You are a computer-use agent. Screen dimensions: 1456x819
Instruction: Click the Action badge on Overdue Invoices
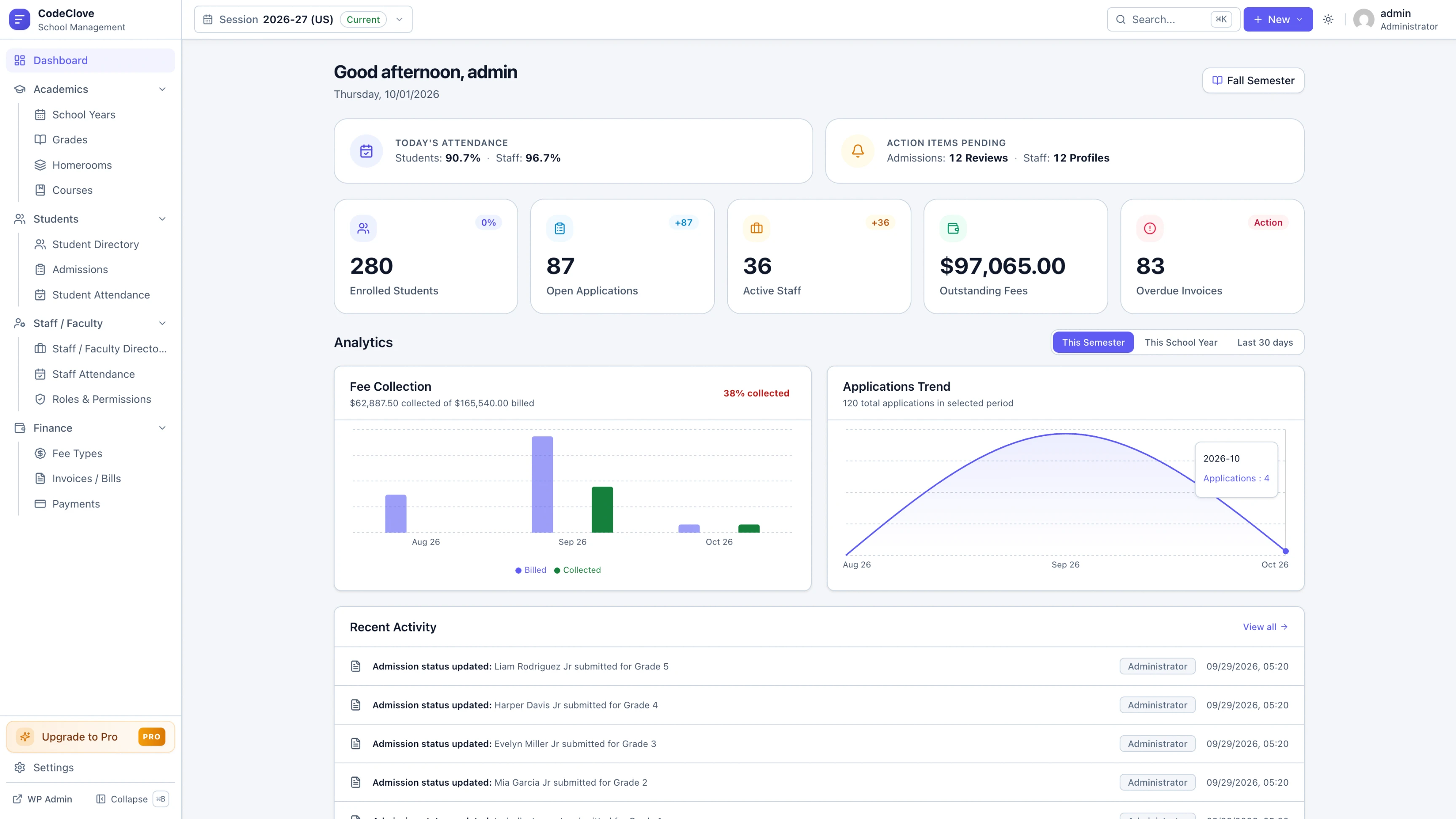tap(1268, 223)
